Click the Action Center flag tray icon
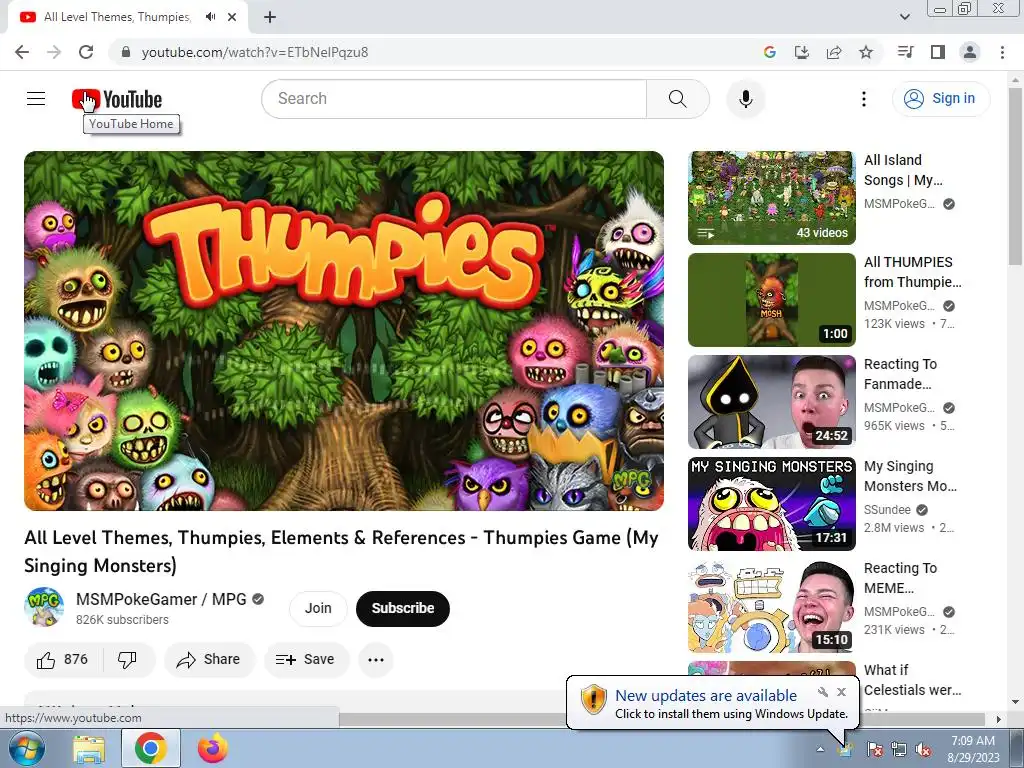Screen dimensions: 1024x768 click(x=874, y=749)
